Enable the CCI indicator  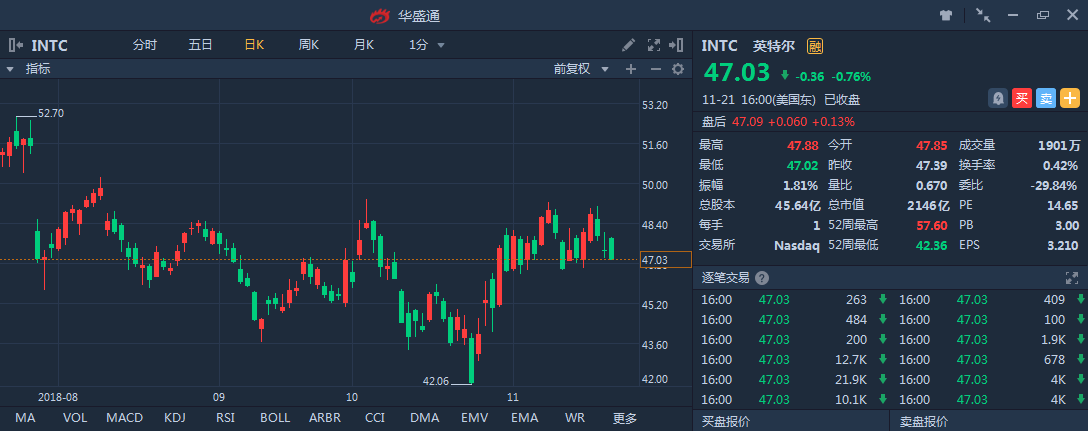tap(375, 418)
